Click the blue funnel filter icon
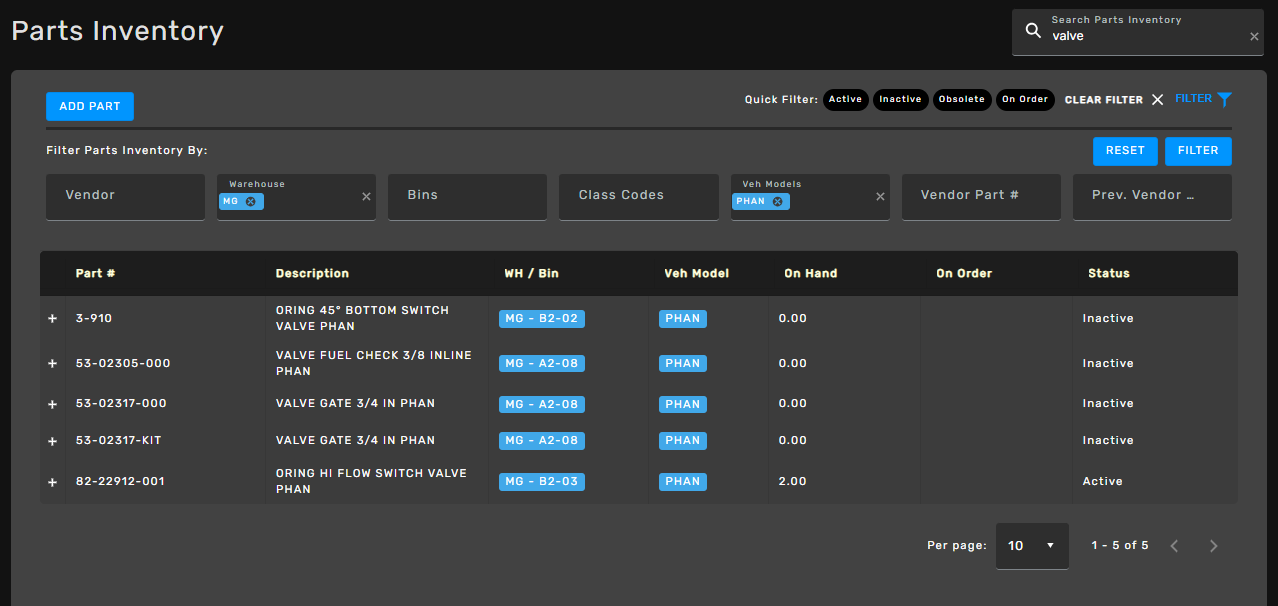Screen dimensions: 1278x606 [1225, 99]
